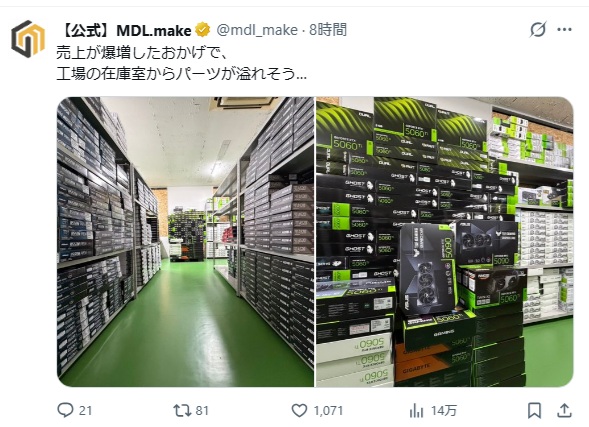Open the @mdl_make handle link
This screenshot has width=589, height=427.
[257, 30]
